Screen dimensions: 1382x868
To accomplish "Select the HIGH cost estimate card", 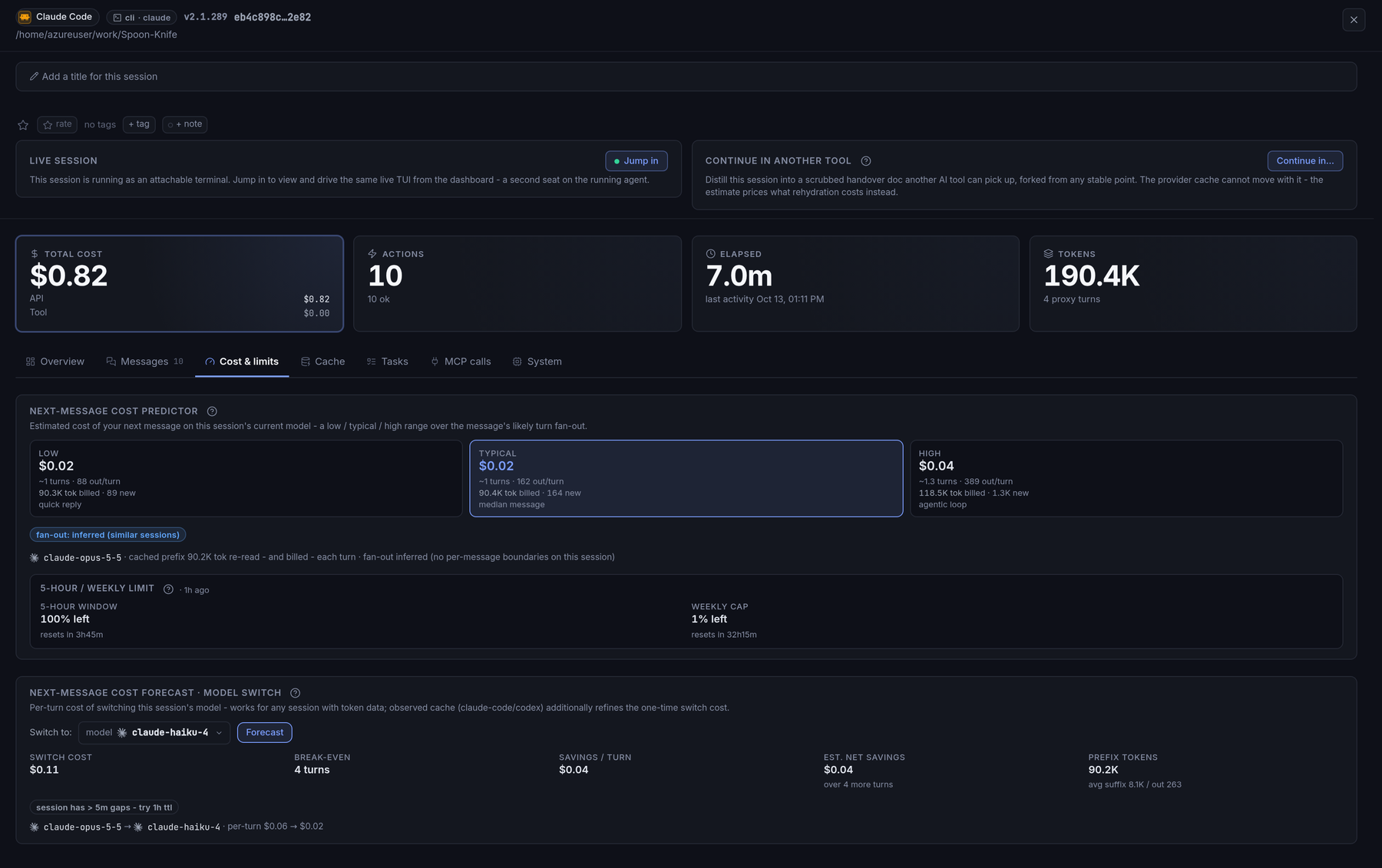I will pyautogui.click(x=1126, y=478).
